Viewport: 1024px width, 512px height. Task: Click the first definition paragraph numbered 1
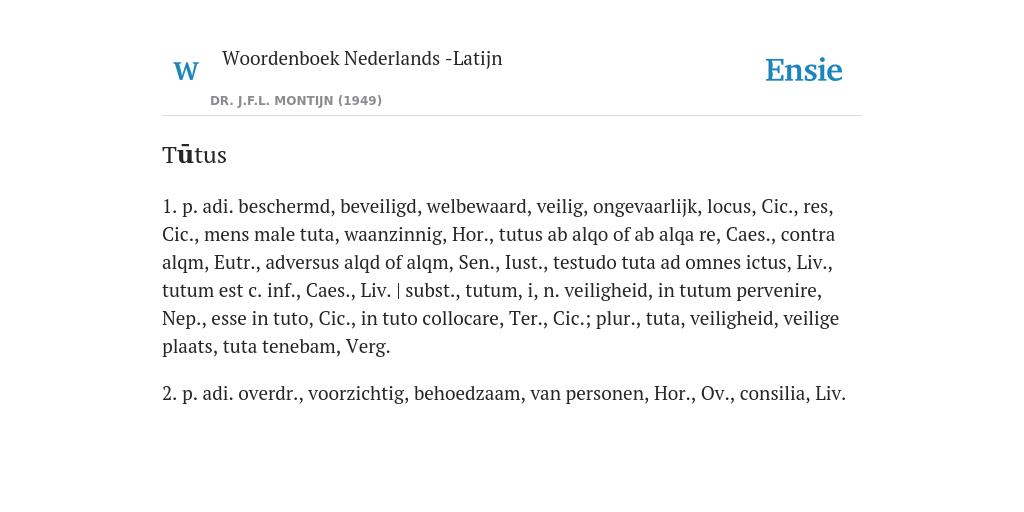(x=501, y=276)
